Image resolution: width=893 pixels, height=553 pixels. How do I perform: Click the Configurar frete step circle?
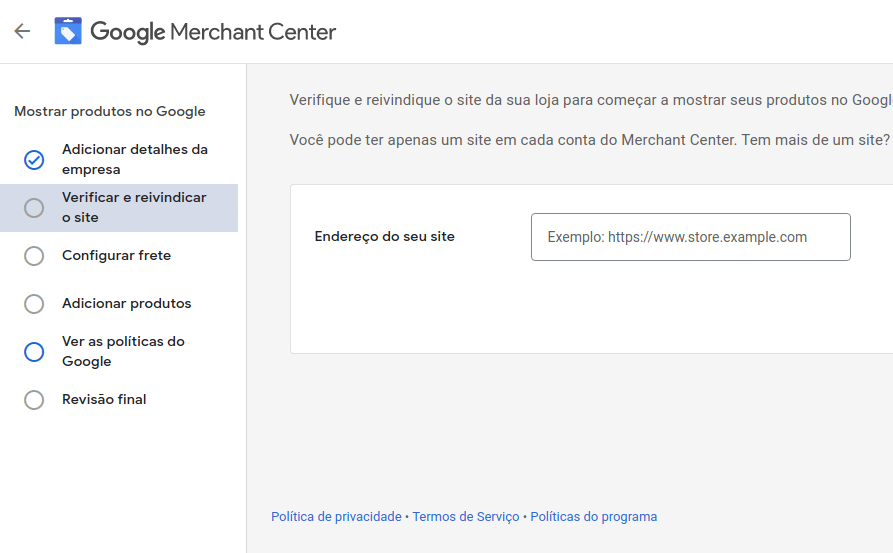click(34, 256)
